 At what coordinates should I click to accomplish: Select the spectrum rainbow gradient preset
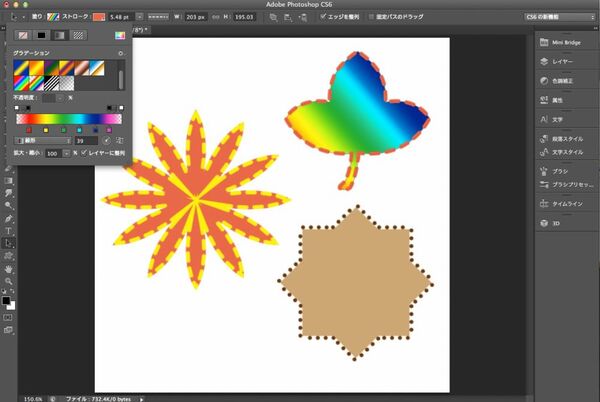(x=21, y=83)
